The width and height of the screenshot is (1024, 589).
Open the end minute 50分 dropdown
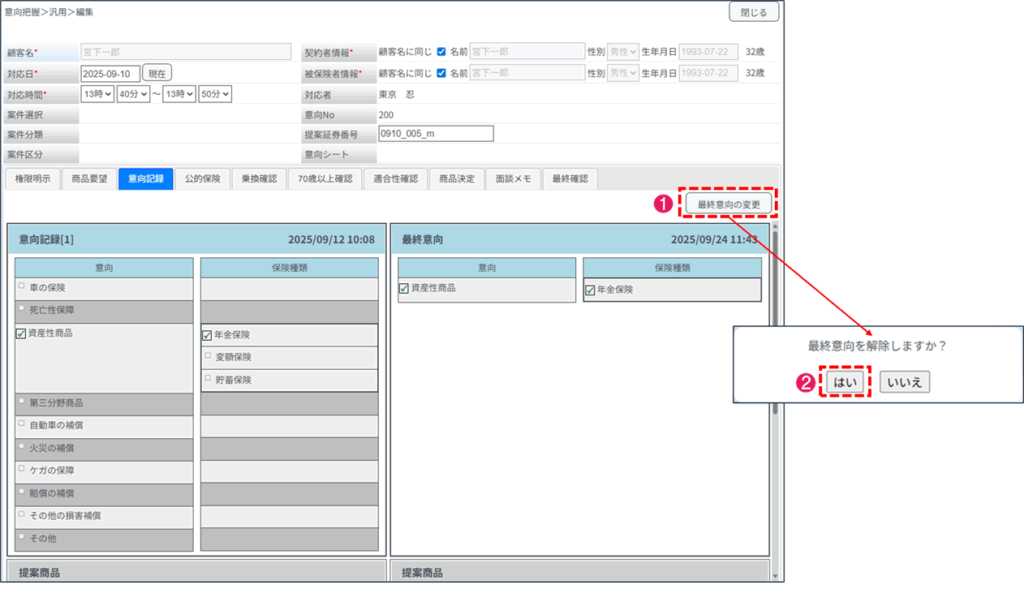[215, 94]
